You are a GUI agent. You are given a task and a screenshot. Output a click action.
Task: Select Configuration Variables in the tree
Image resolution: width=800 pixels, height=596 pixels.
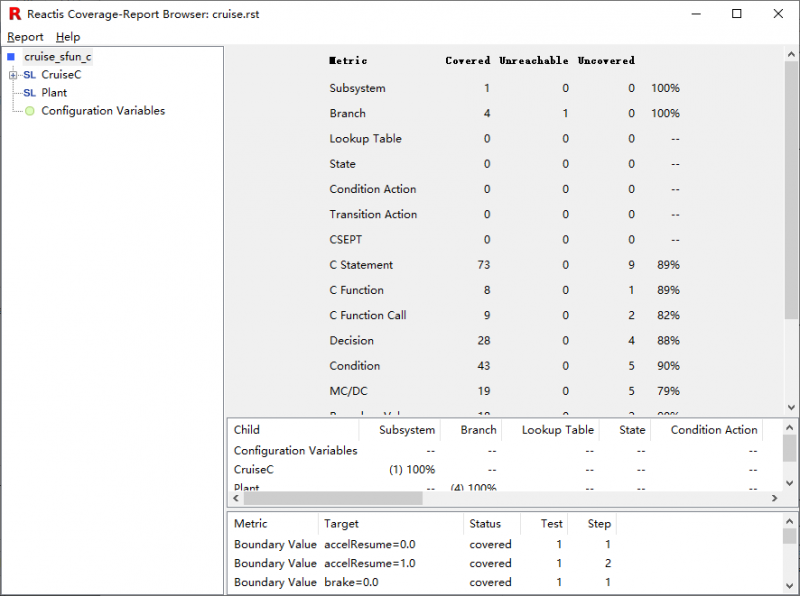[103, 111]
